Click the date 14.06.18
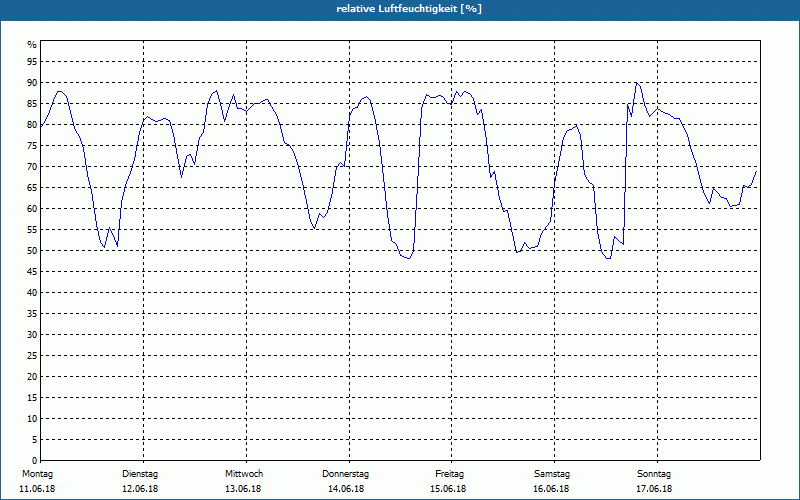800x500 pixels. (x=346, y=489)
